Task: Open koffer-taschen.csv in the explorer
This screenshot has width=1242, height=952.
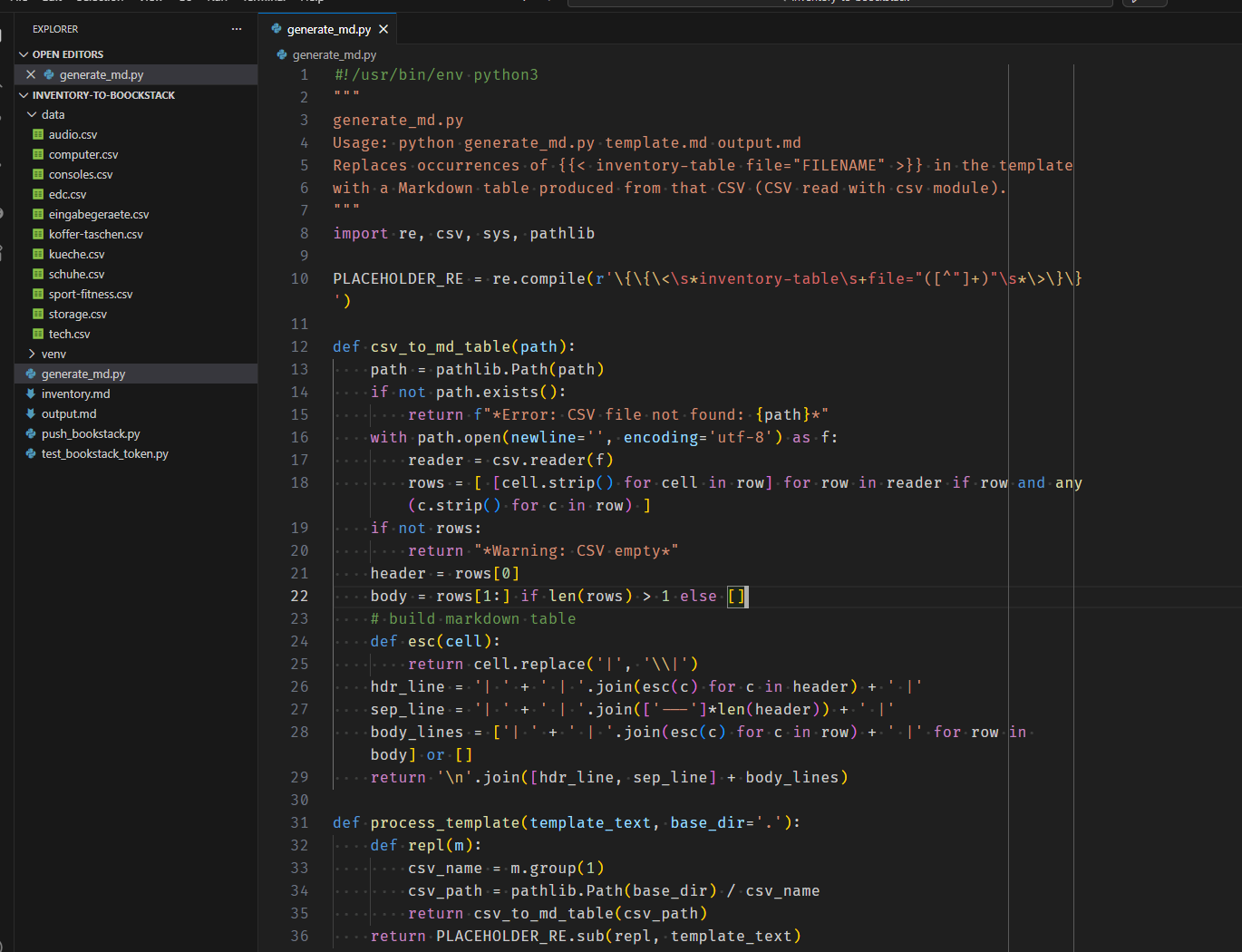Action: 95,234
